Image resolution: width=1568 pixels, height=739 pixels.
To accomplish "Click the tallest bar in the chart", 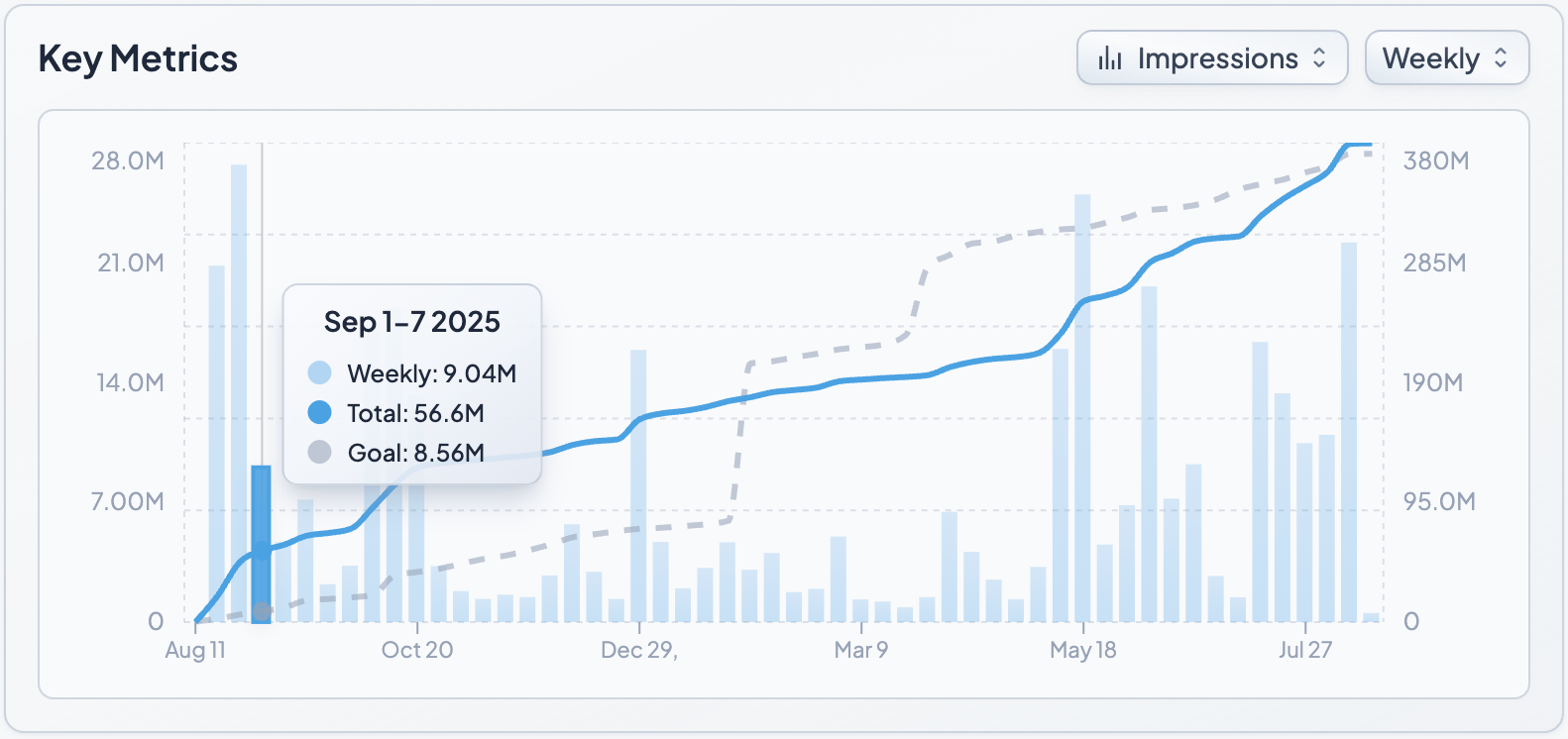I will tap(239, 393).
